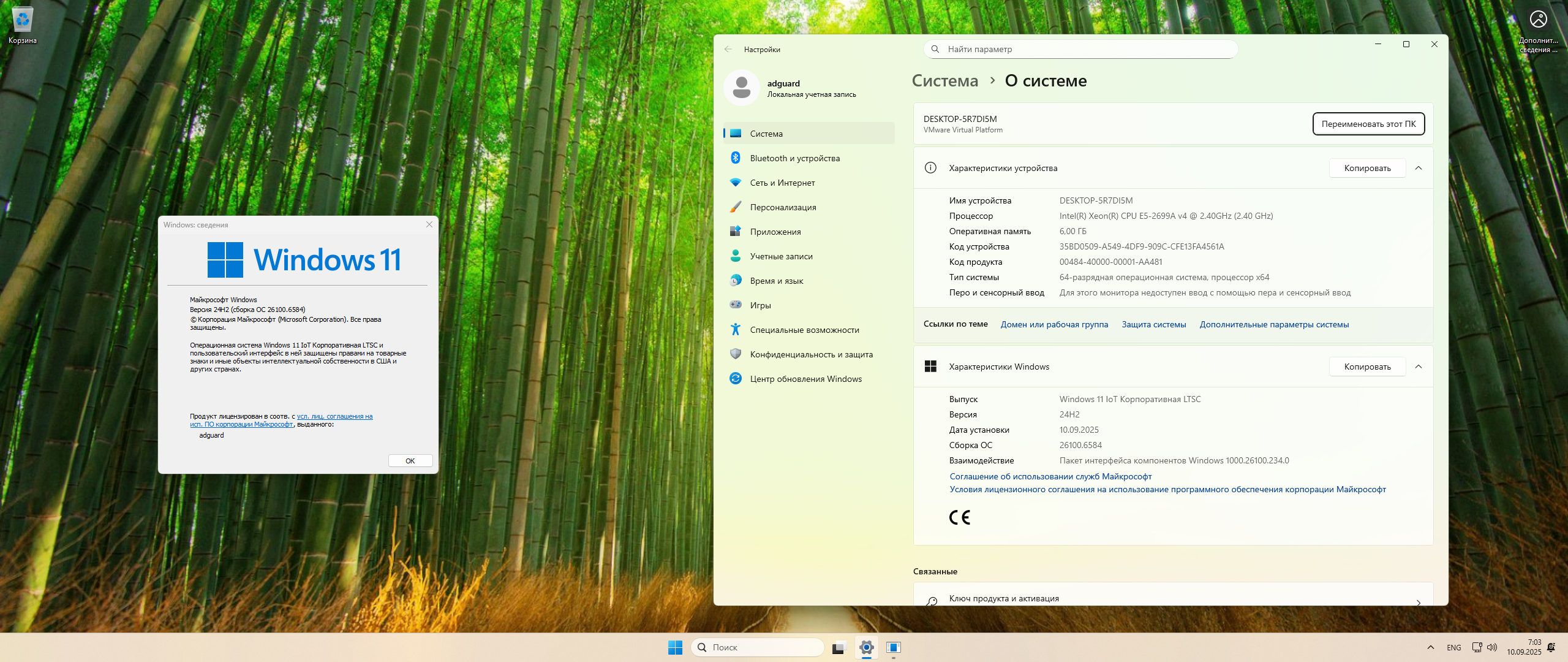Open Task View from the taskbar
The height and width of the screenshot is (662, 1568).
[839, 647]
